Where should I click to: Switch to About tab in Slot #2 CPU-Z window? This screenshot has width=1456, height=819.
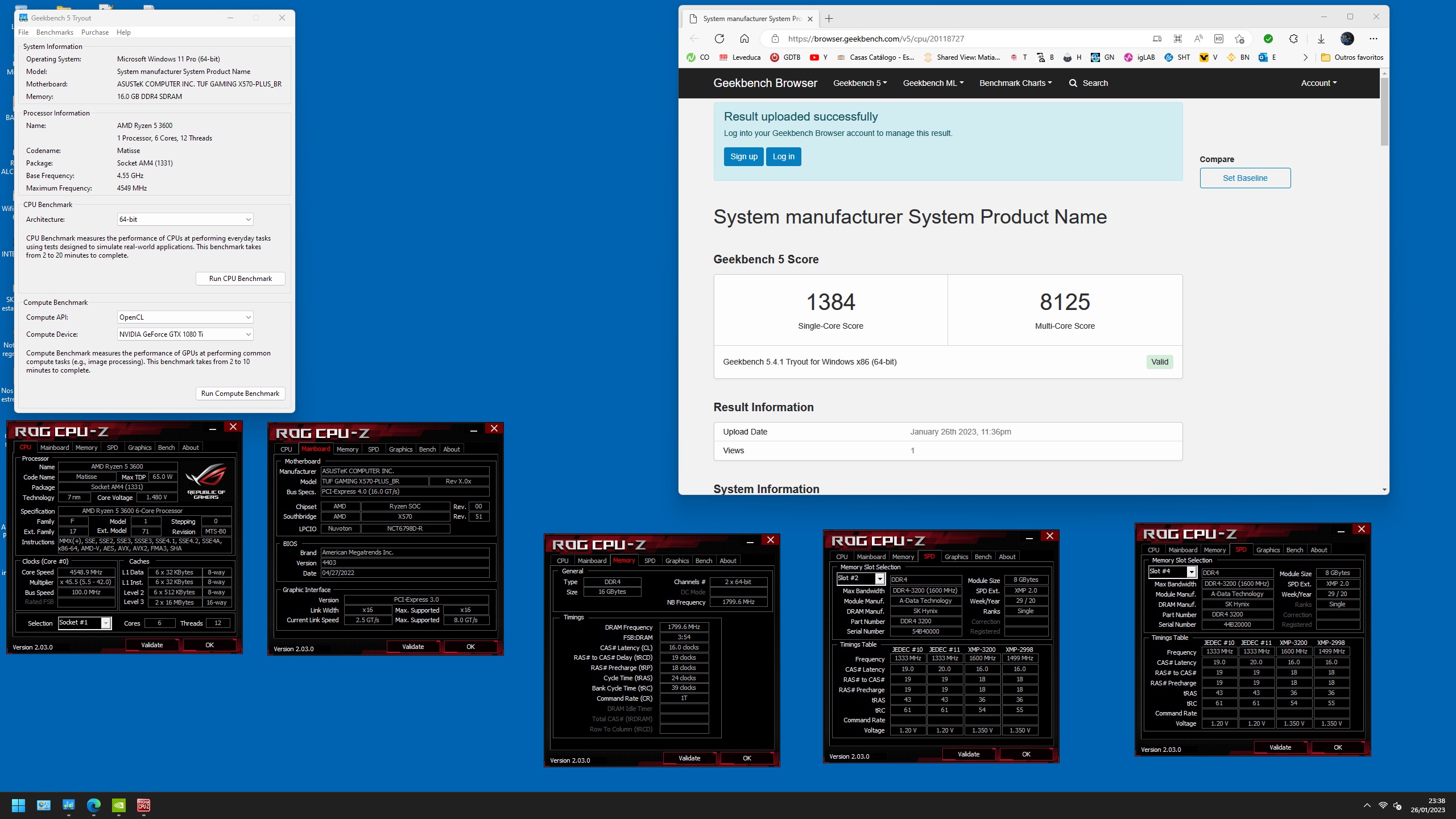coord(1007,557)
